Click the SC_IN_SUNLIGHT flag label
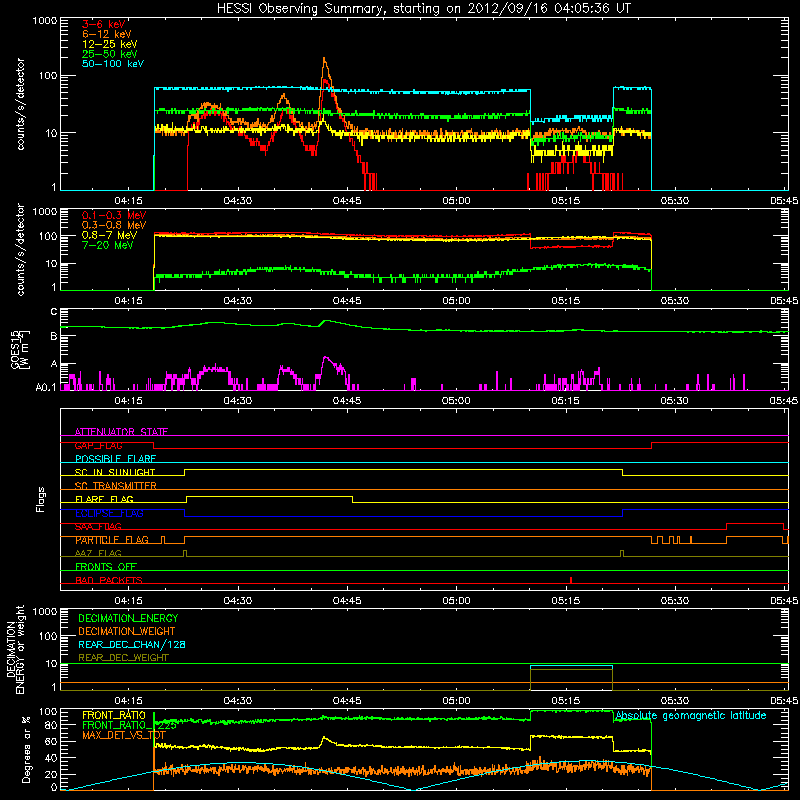This screenshot has width=800, height=800. point(115,472)
